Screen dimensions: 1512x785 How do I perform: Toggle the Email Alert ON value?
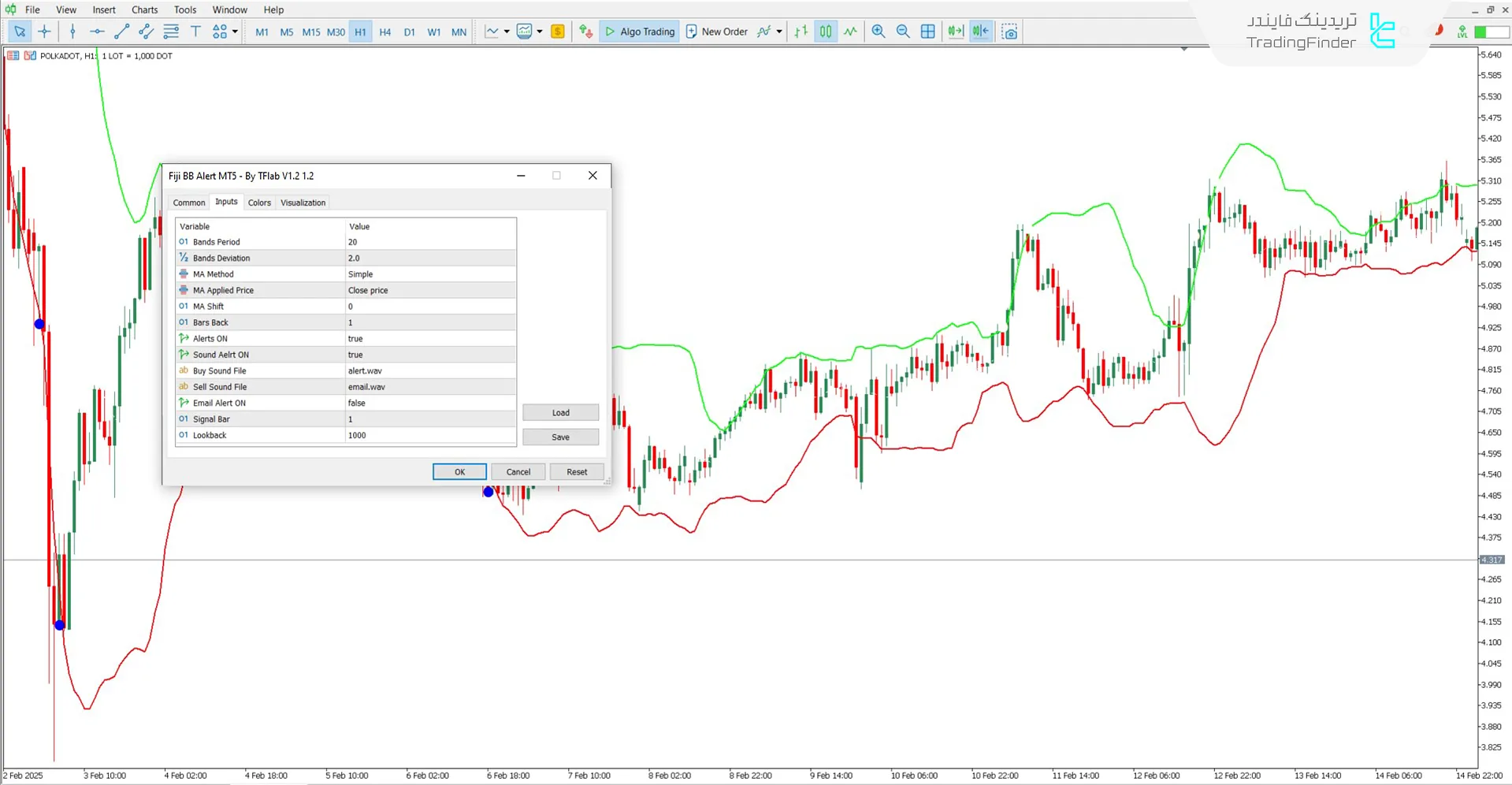pyautogui.click(x=429, y=403)
